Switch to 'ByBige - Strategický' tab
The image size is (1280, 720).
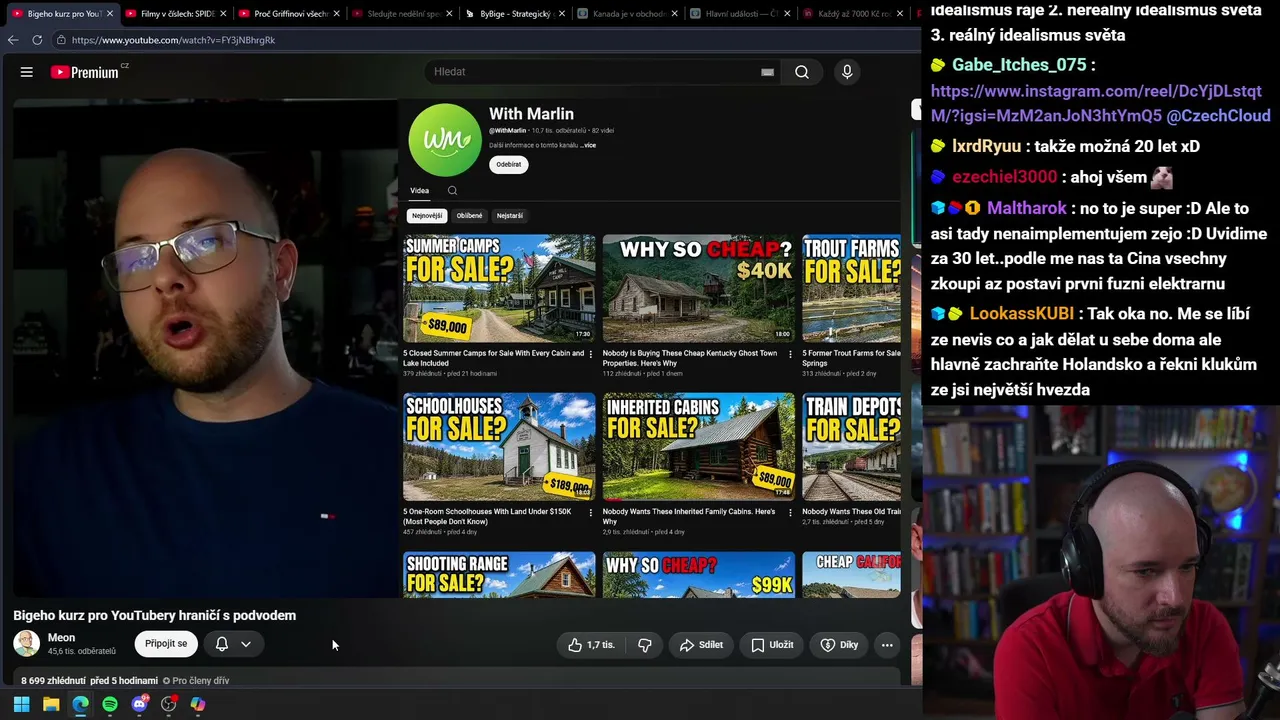pos(516,14)
